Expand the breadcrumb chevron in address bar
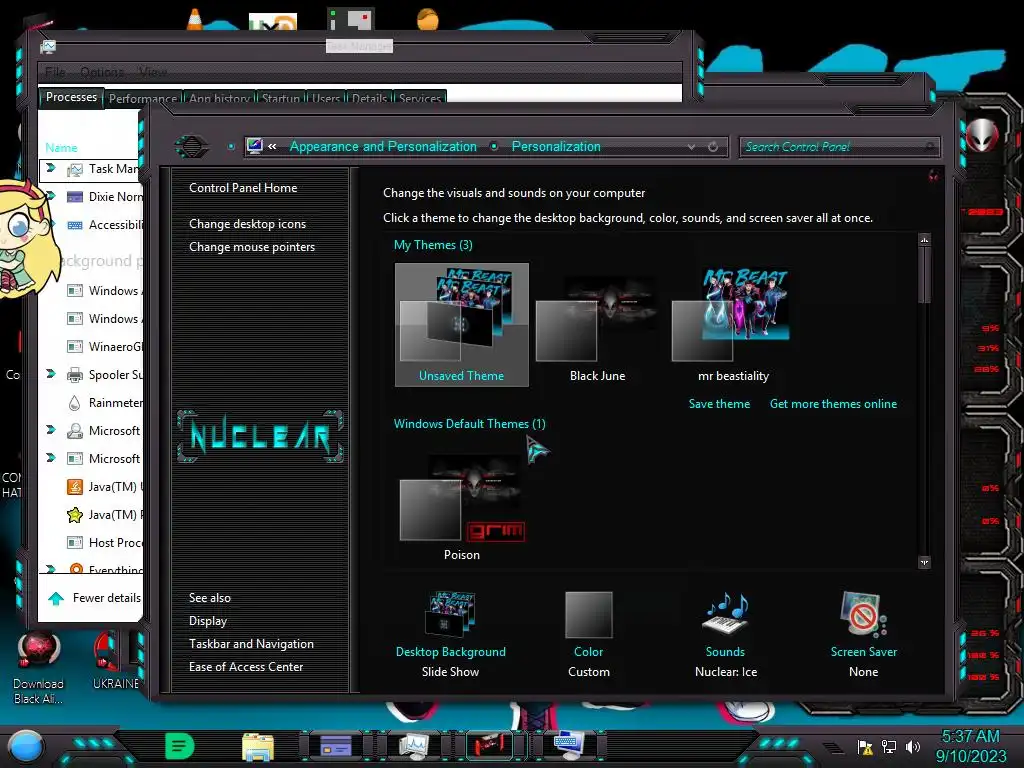 [272, 146]
